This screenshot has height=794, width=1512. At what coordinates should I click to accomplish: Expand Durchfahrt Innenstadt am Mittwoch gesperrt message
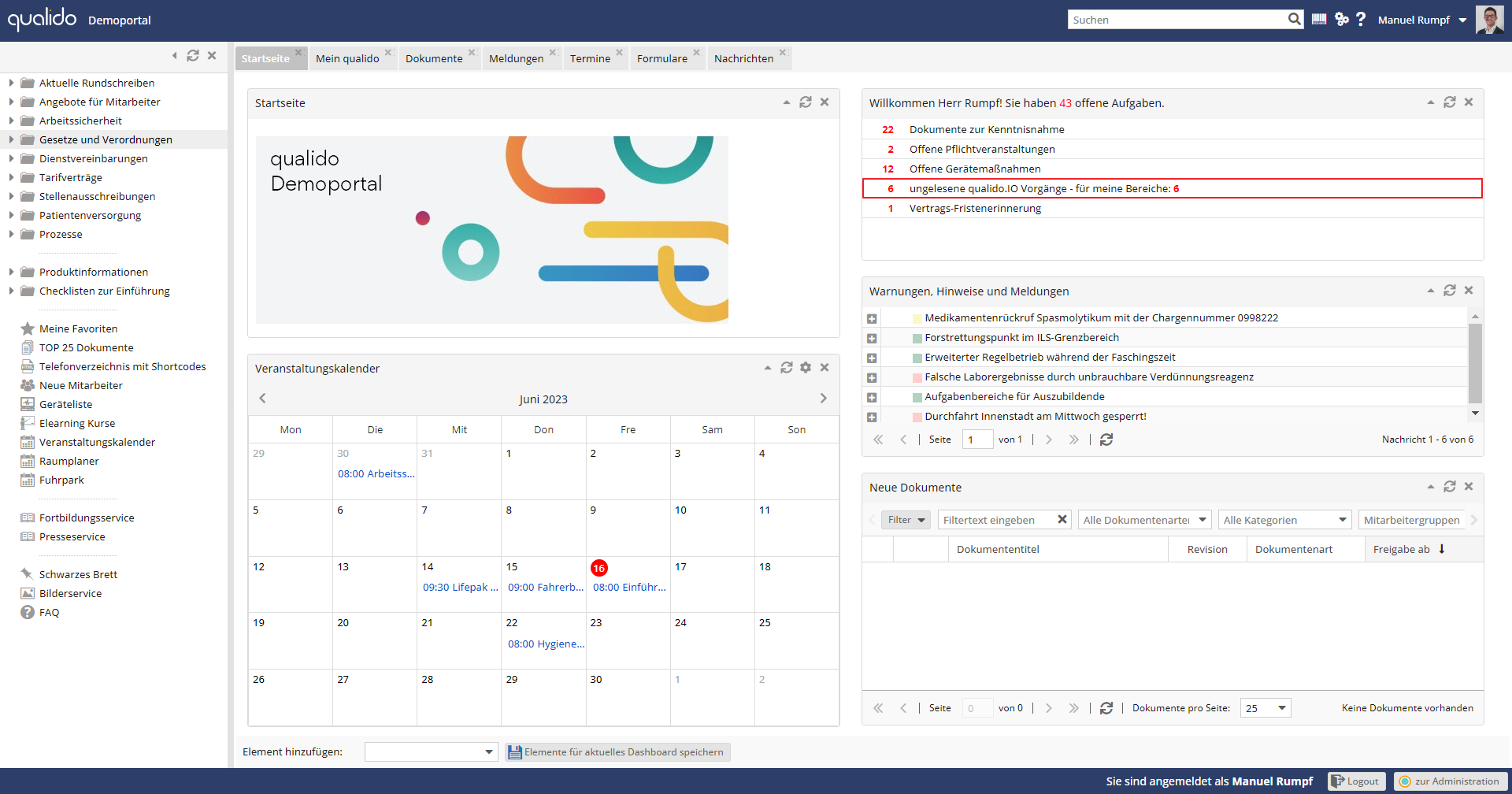pos(872,417)
